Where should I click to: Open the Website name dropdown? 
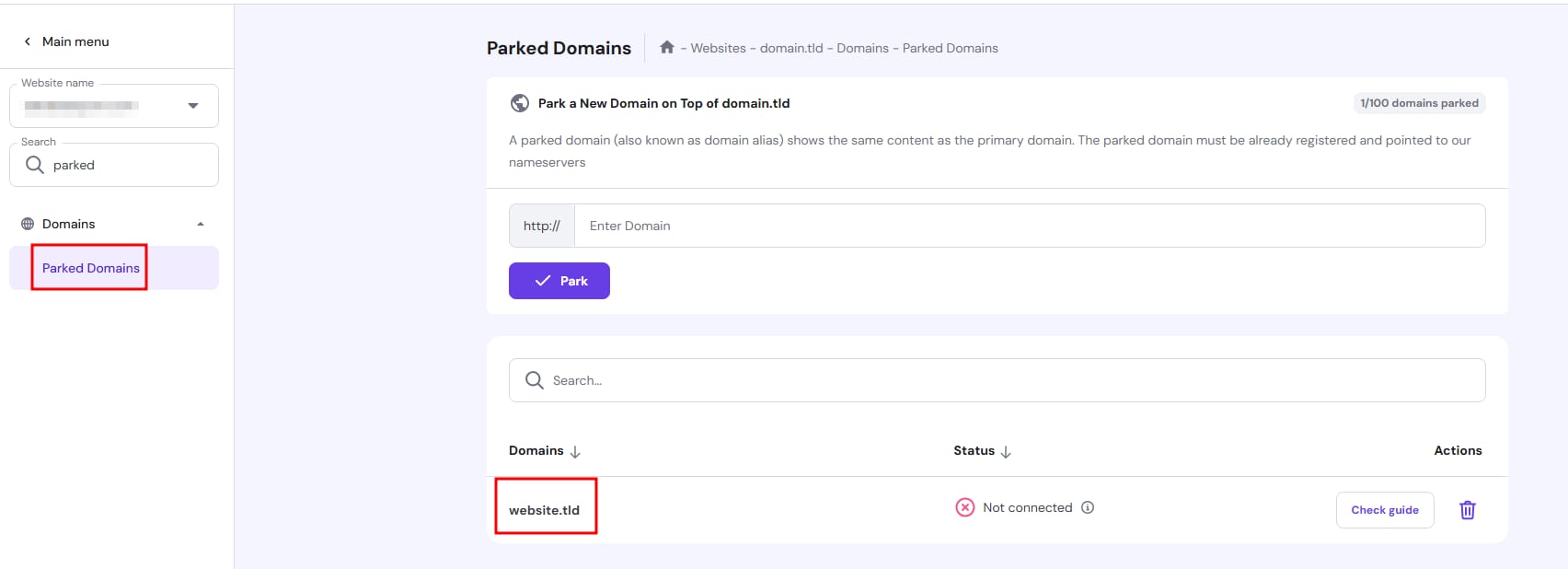click(192, 106)
